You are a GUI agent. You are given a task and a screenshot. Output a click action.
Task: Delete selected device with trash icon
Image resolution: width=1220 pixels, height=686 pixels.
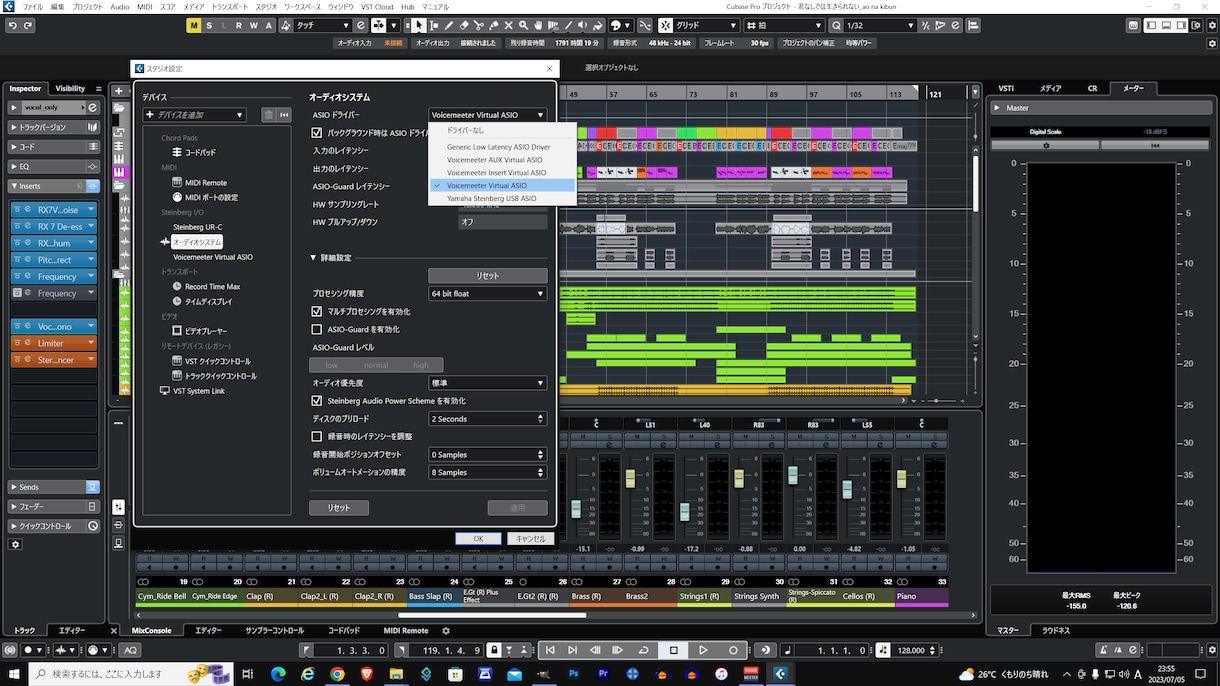tap(268, 115)
